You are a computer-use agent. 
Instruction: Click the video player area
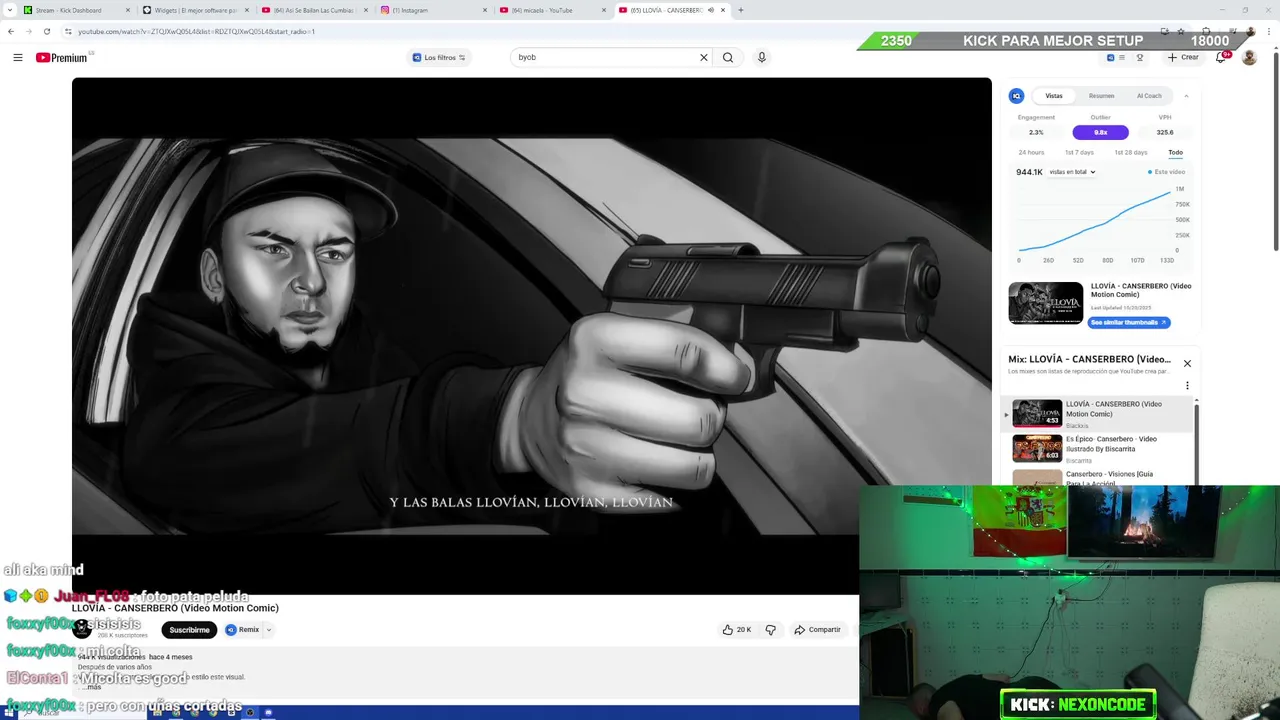[x=531, y=336]
